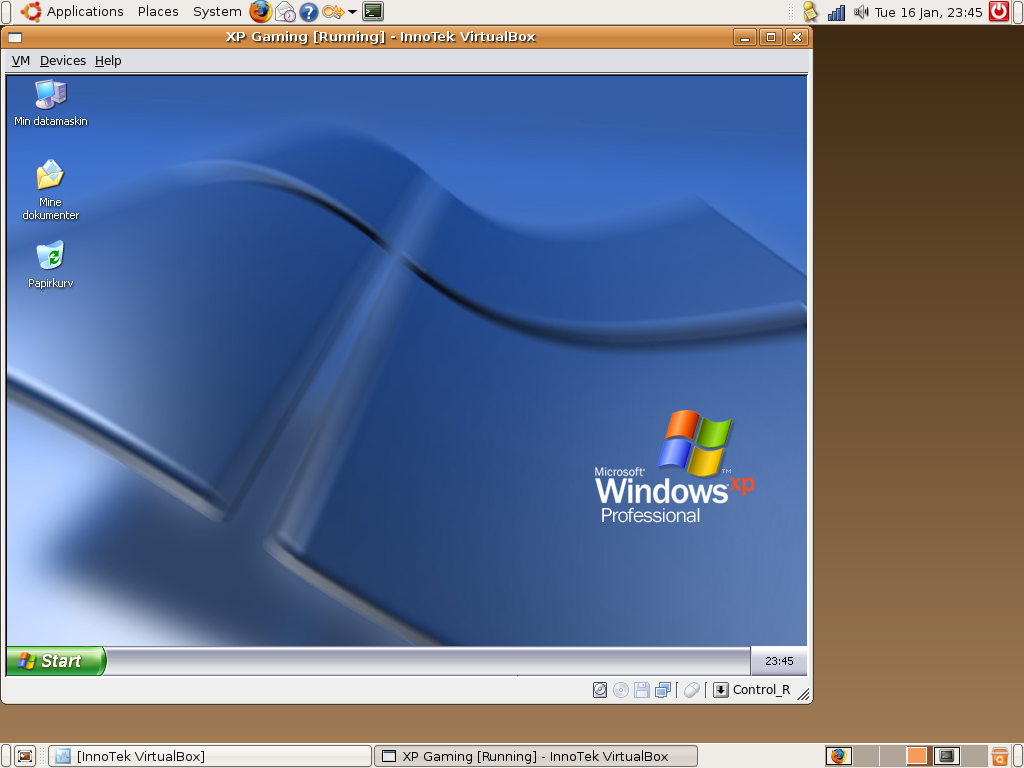This screenshot has height=768, width=1024.
Task: Open VirtualBox window menu icon in titlebar
Action: click(15, 37)
